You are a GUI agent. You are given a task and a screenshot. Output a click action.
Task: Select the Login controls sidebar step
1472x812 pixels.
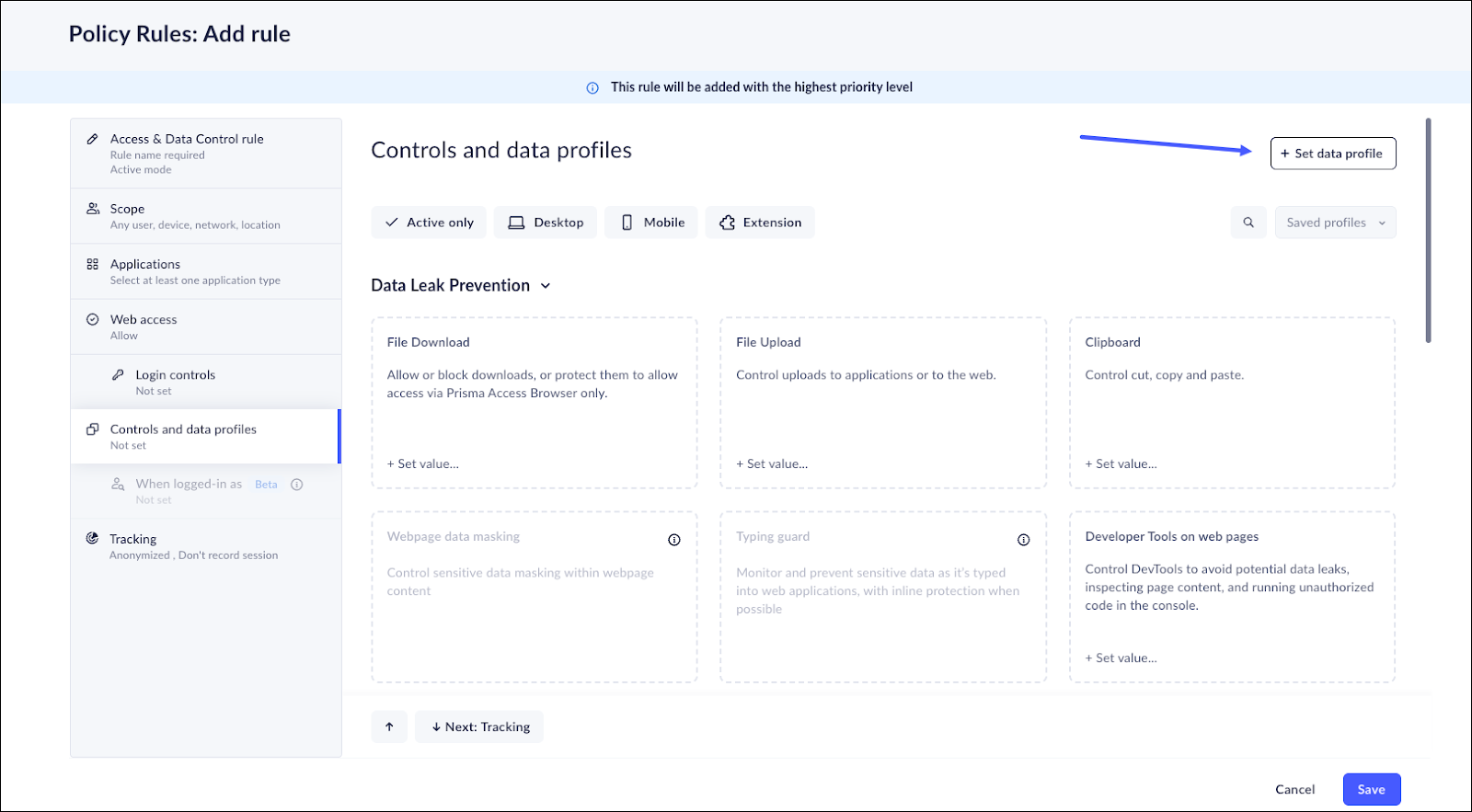[x=175, y=375]
